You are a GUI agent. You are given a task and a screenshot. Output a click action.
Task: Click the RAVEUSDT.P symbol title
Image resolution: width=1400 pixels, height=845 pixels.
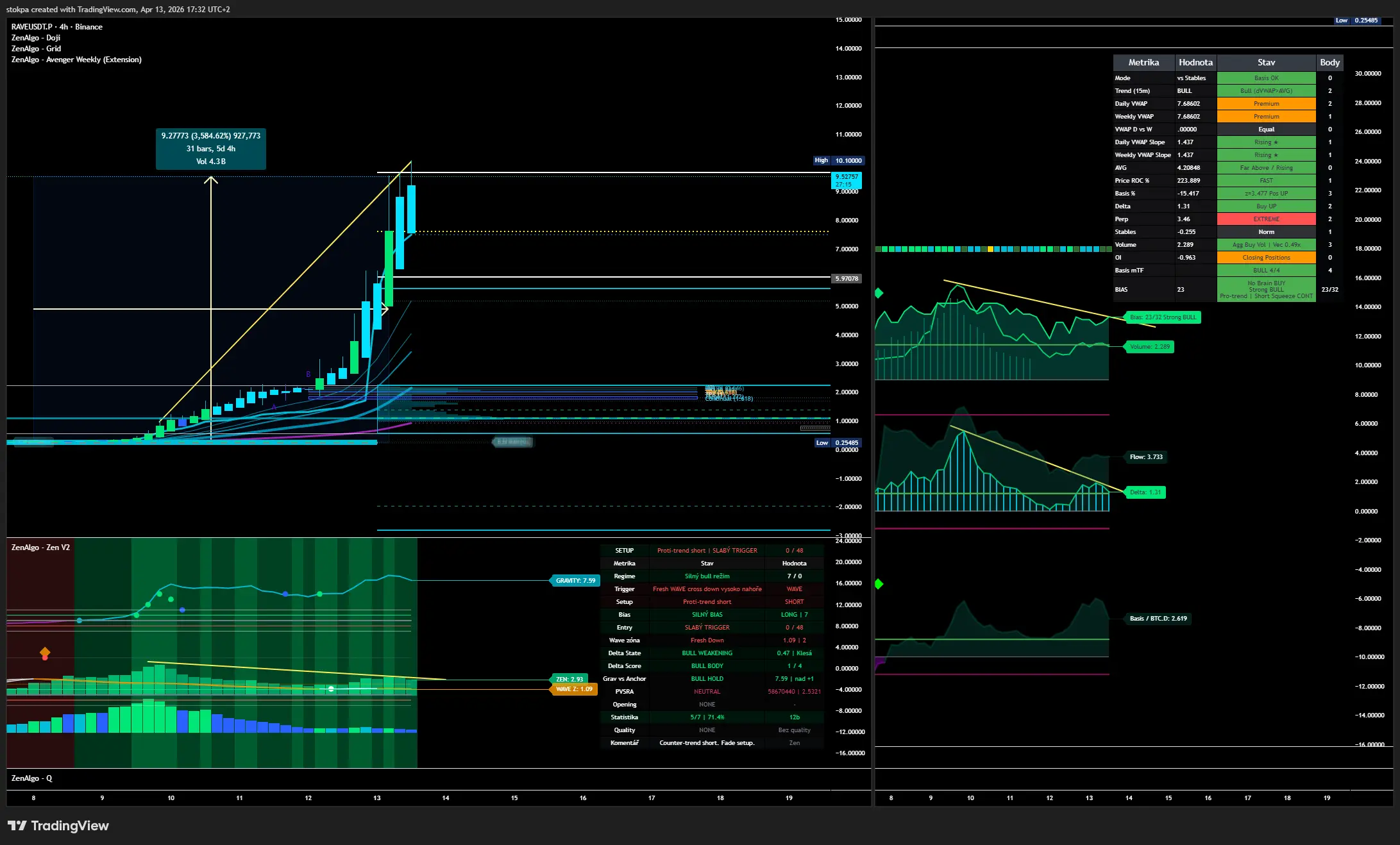[x=32, y=27]
